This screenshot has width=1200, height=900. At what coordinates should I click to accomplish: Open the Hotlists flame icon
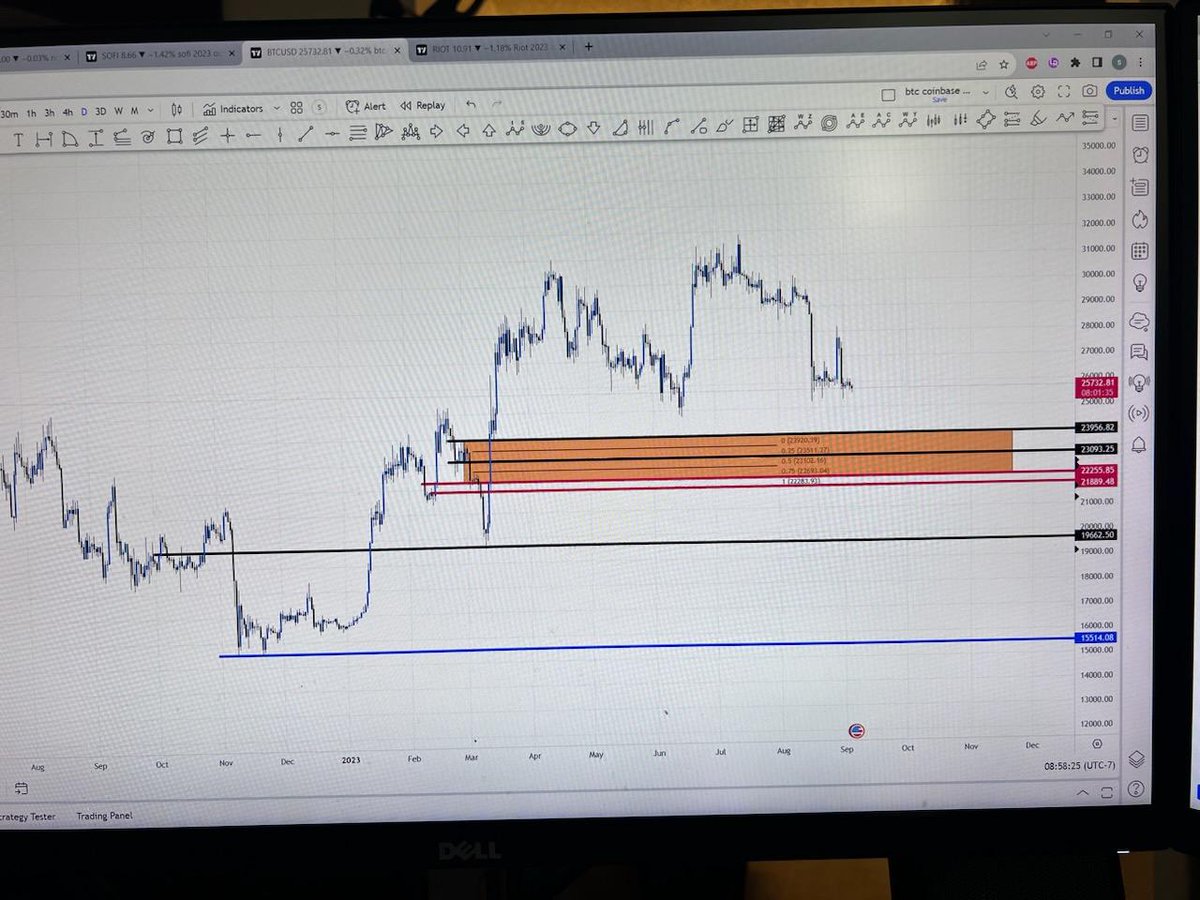1140,219
